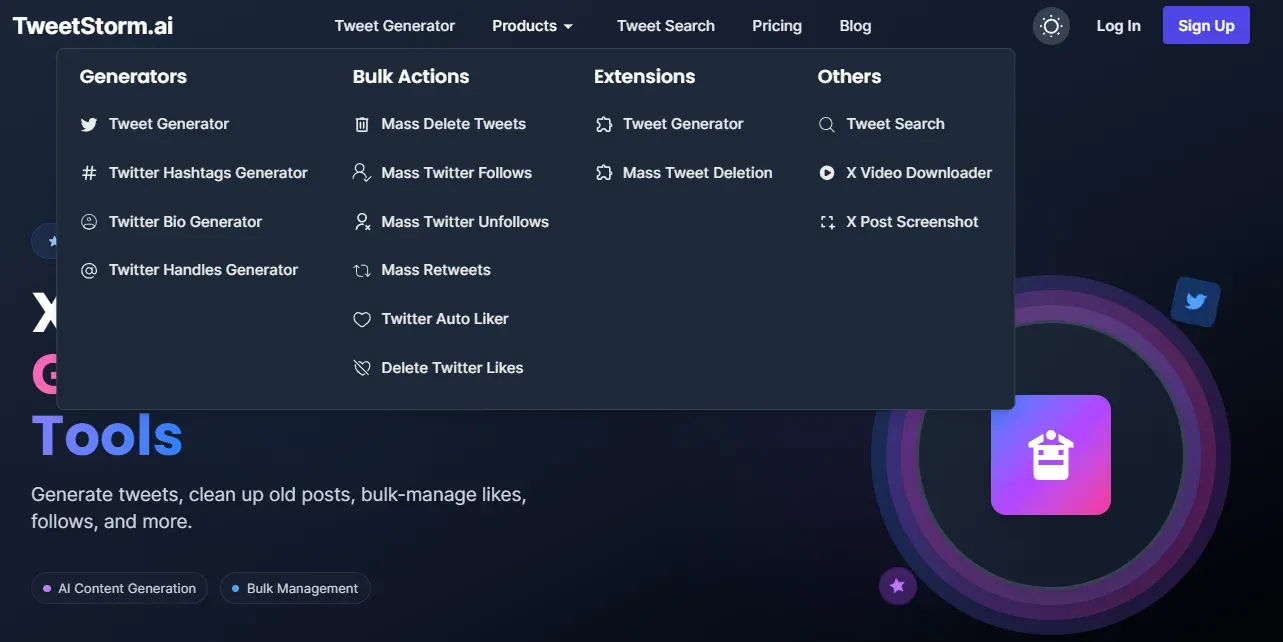Open the Blog from the top menu
This screenshot has width=1283, height=642.
point(855,26)
